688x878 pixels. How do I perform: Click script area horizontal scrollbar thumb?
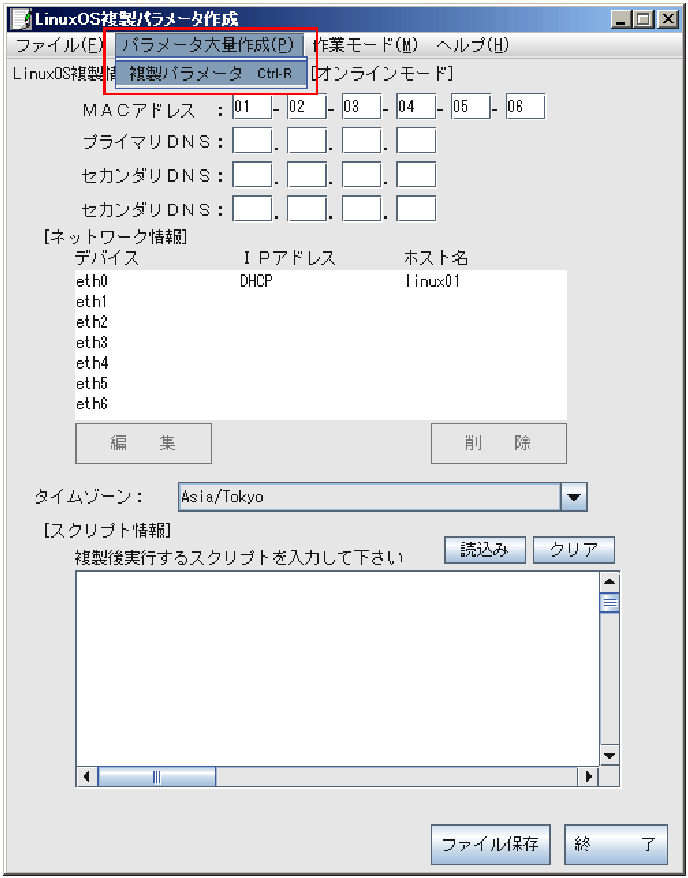pyautogui.click(x=157, y=777)
